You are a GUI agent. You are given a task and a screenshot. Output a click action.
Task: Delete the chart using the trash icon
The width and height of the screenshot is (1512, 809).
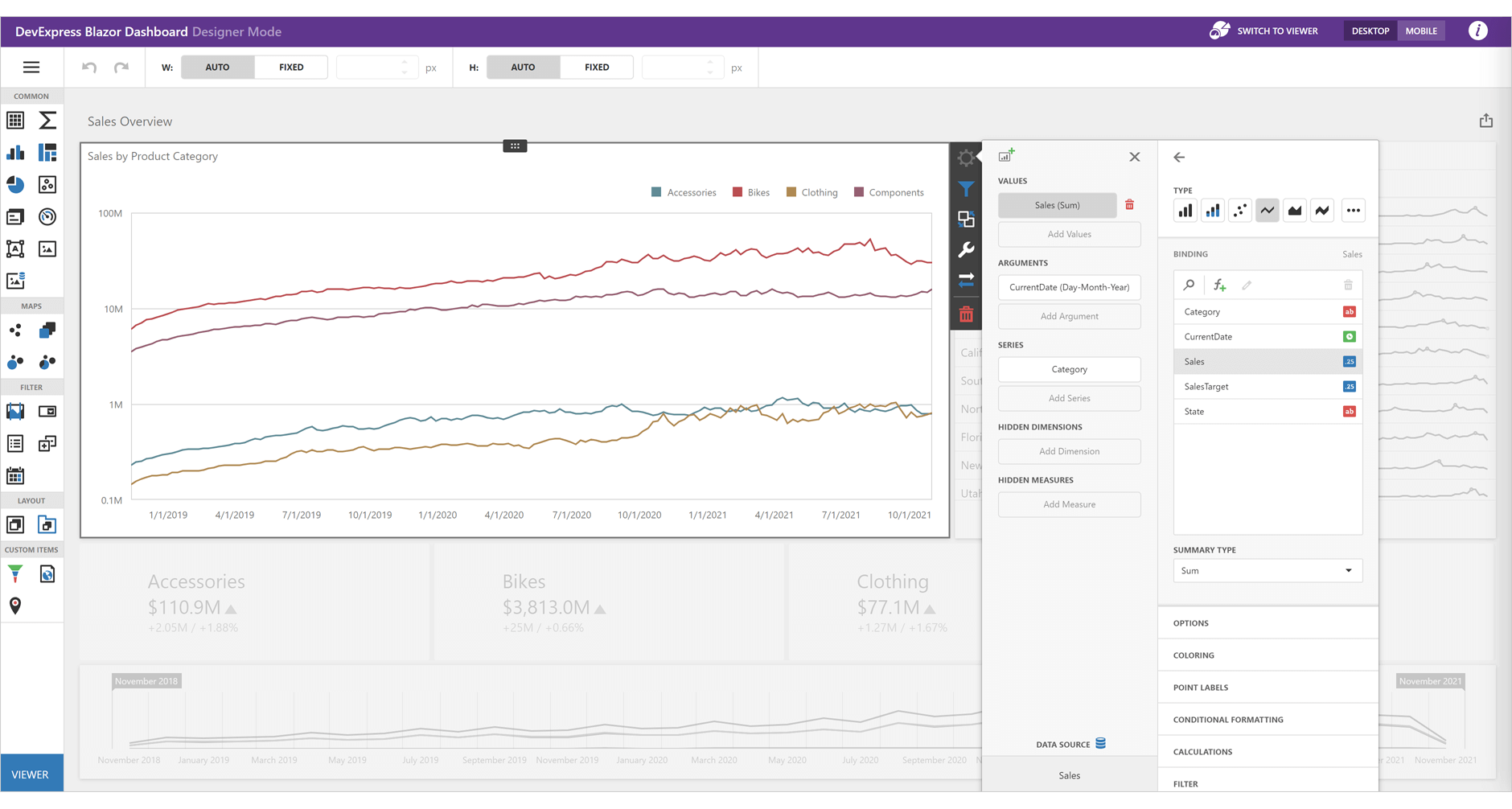[x=966, y=314]
